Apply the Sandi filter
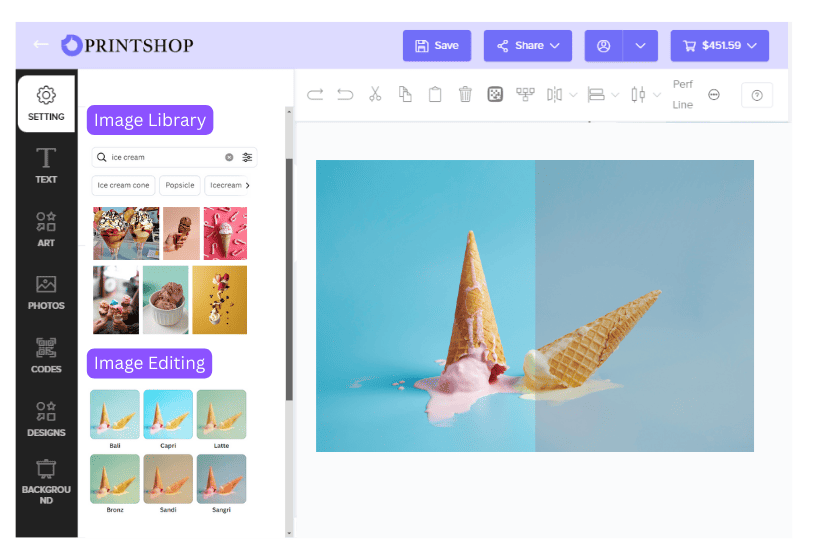The width and height of the screenshot is (819, 547). click(168, 479)
